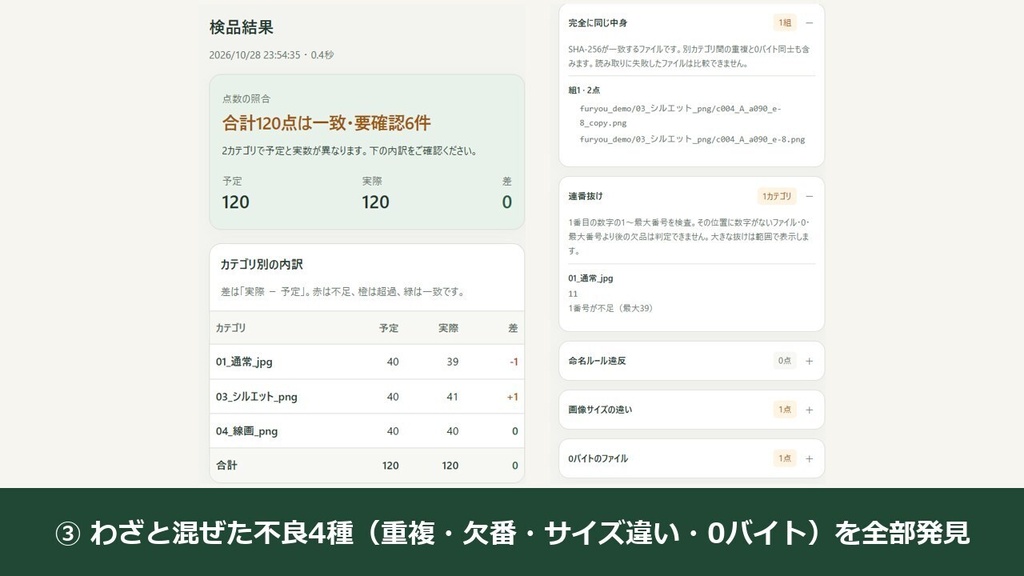Viewport: 1024px width, 576px height.
Task: Click the 予定 column header in table
Action: point(389,328)
